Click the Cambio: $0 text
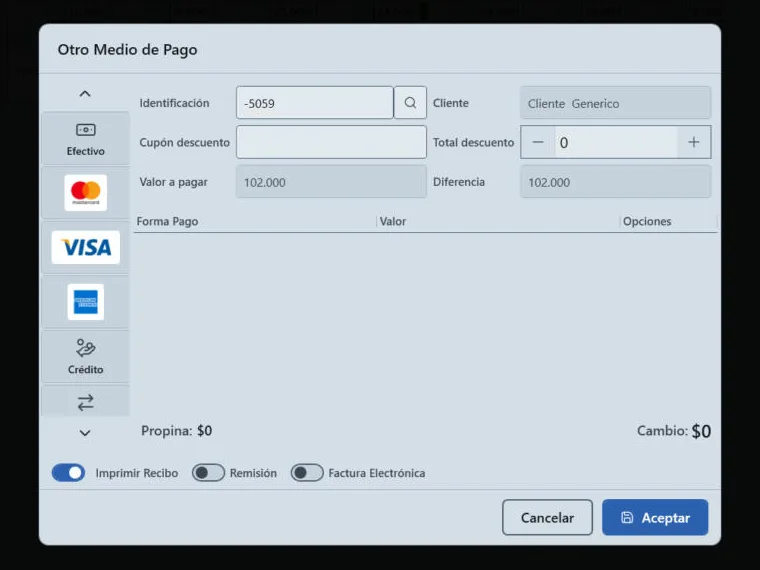This screenshot has width=760, height=570. (674, 431)
